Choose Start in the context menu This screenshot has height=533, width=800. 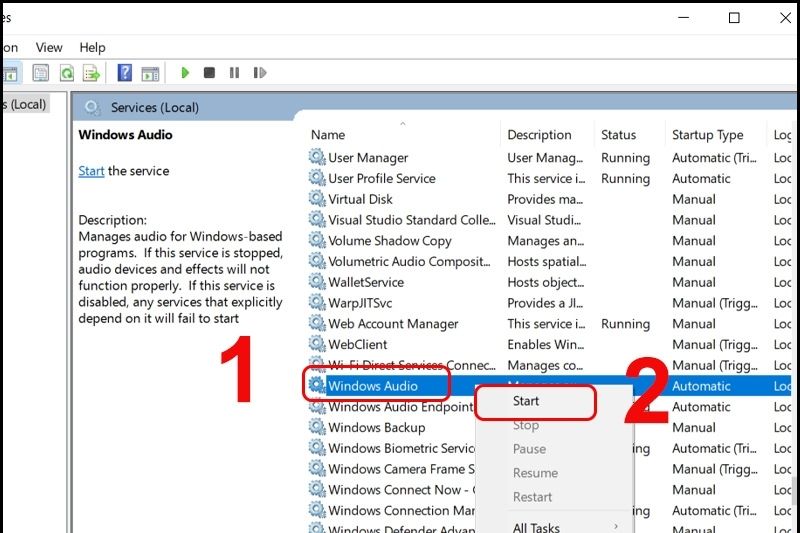[x=526, y=401]
